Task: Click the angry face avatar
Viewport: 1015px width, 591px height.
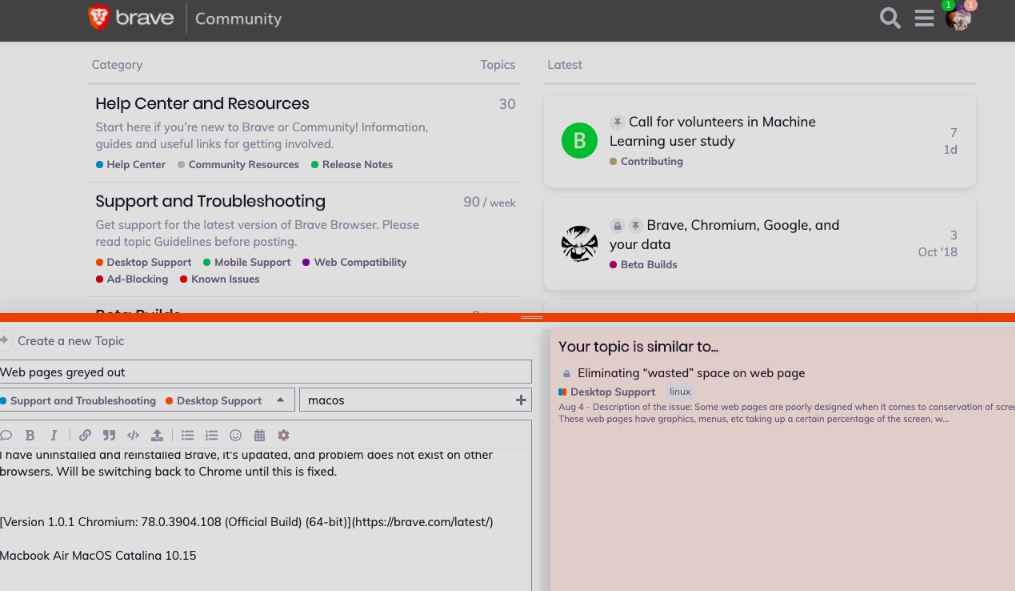Action: (x=579, y=243)
